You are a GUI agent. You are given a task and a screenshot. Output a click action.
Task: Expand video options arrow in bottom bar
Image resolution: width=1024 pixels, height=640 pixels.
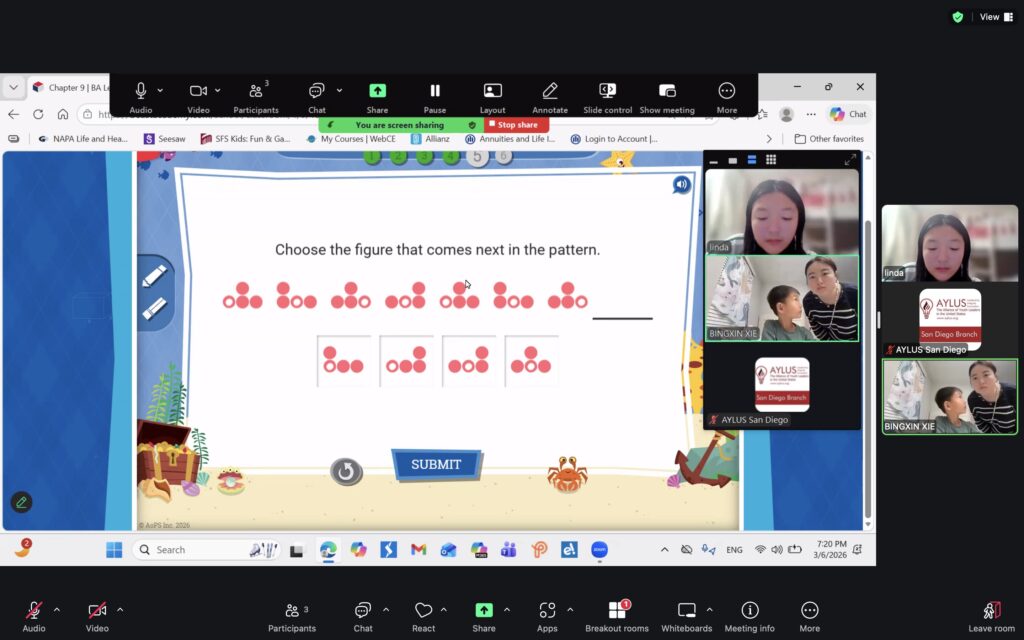120,609
